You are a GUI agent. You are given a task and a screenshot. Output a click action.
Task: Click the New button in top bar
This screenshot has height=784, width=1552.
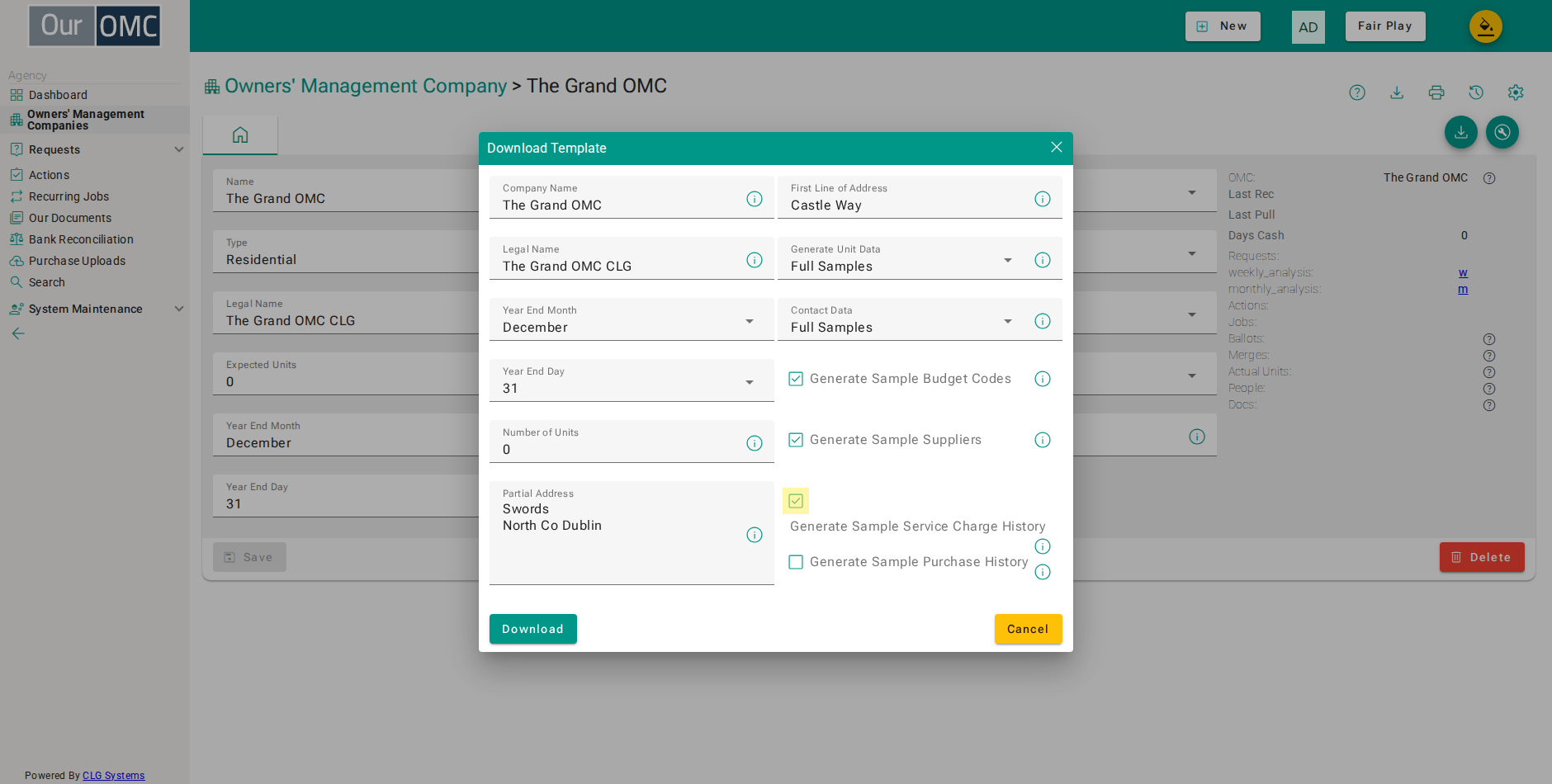point(1223,26)
